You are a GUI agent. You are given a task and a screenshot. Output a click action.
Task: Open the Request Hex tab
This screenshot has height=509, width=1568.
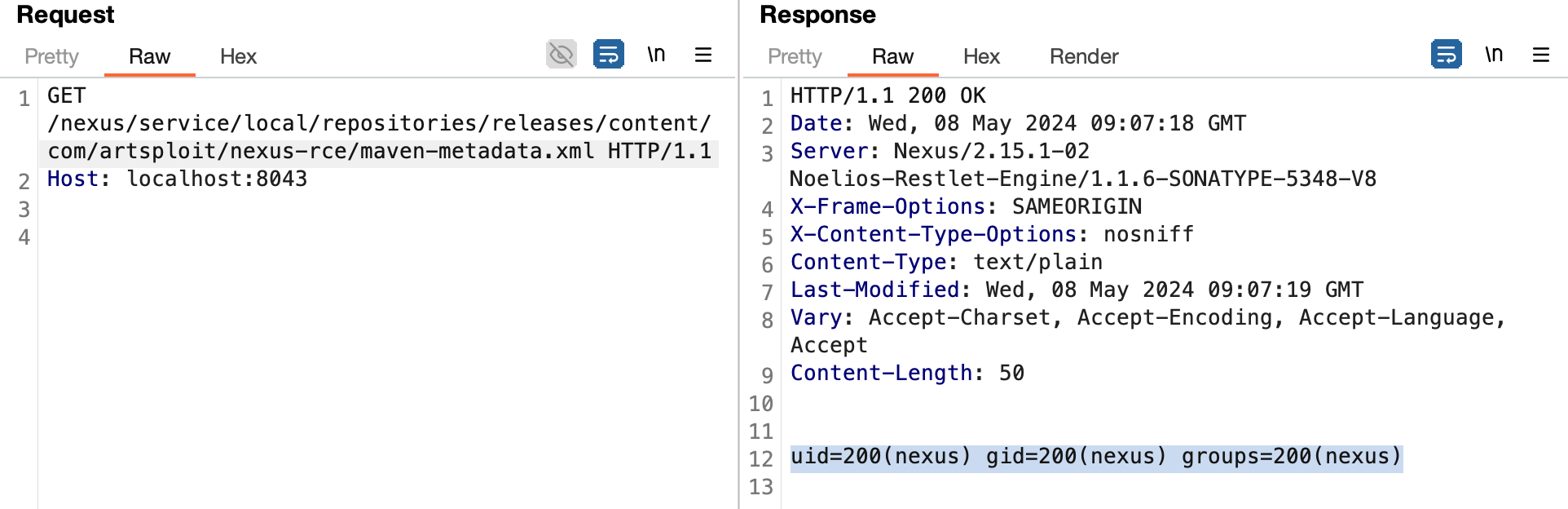pyautogui.click(x=238, y=56)
